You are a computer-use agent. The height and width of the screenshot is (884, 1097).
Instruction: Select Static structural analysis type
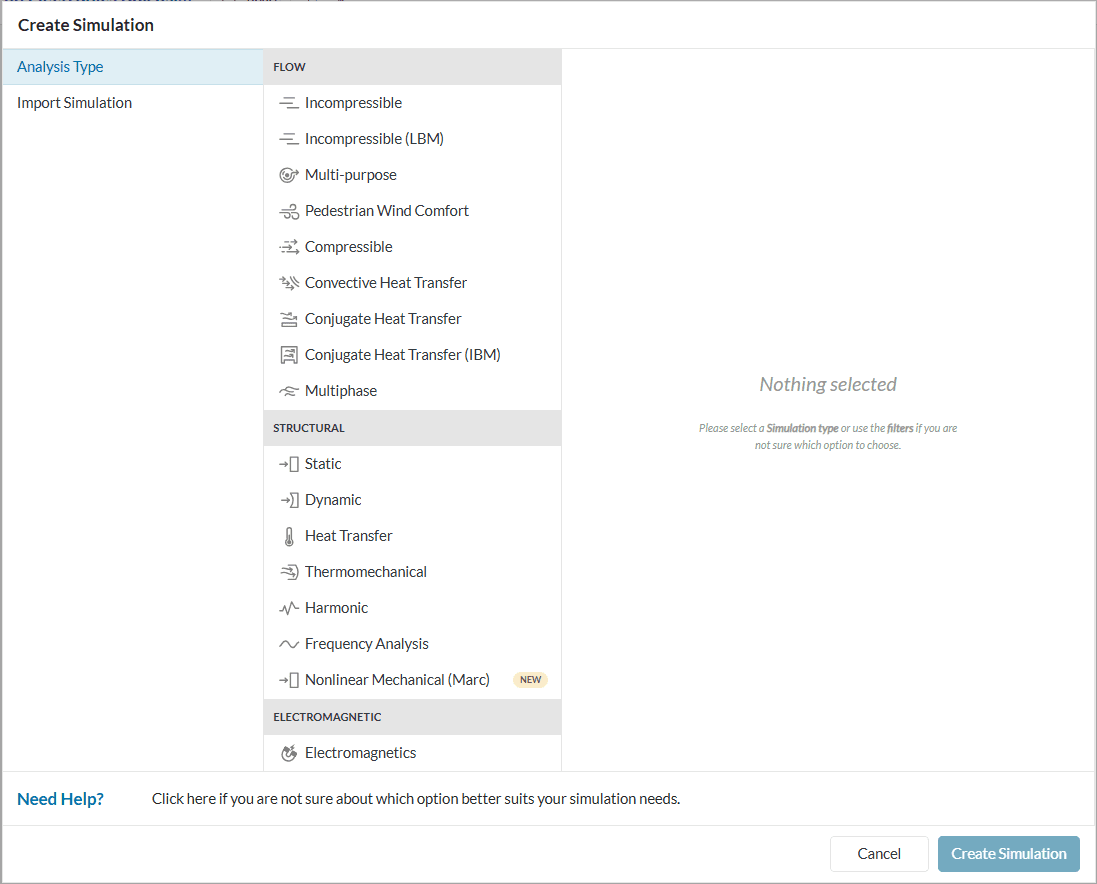[x=323, y=464]
